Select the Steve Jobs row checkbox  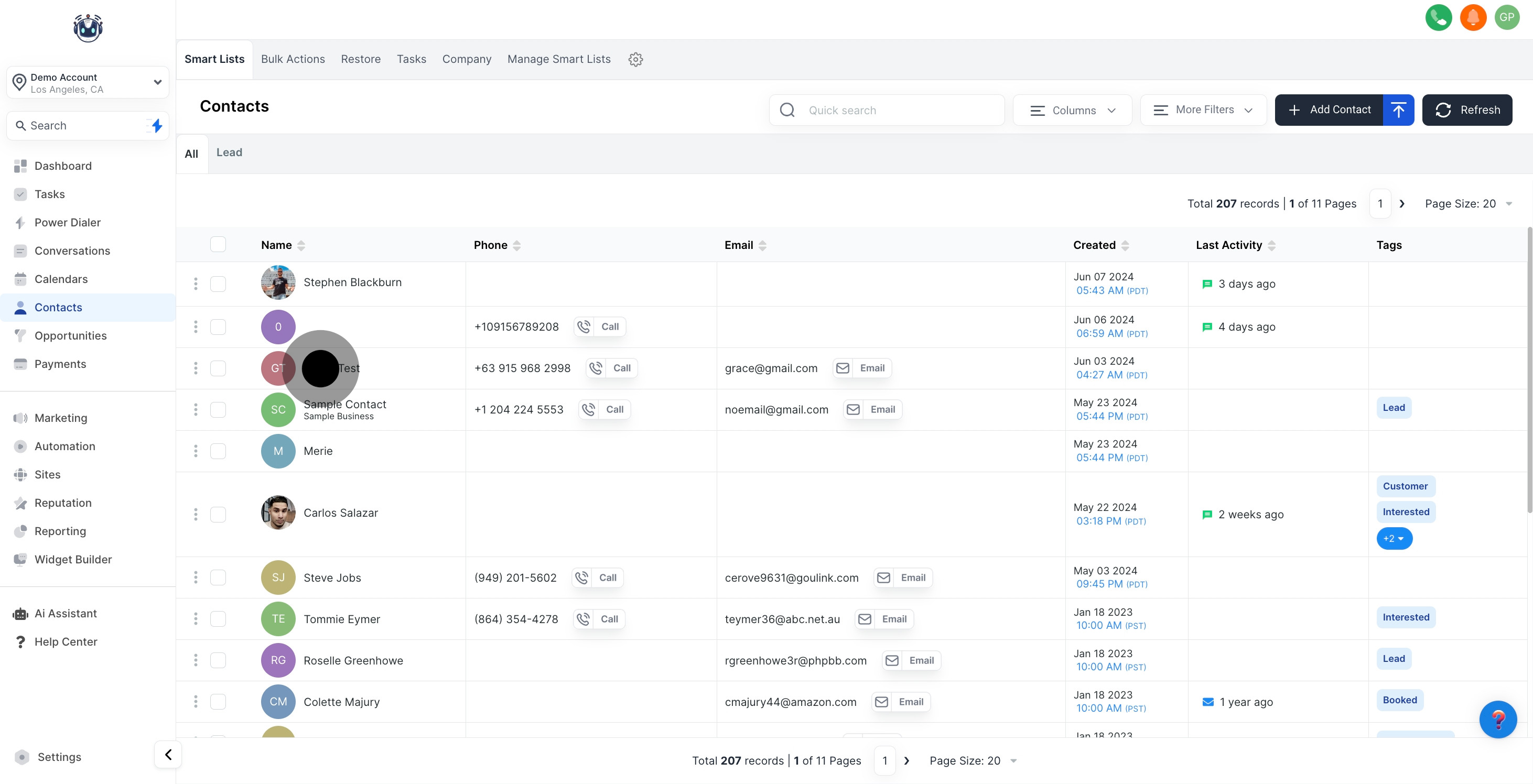(219, 577)
